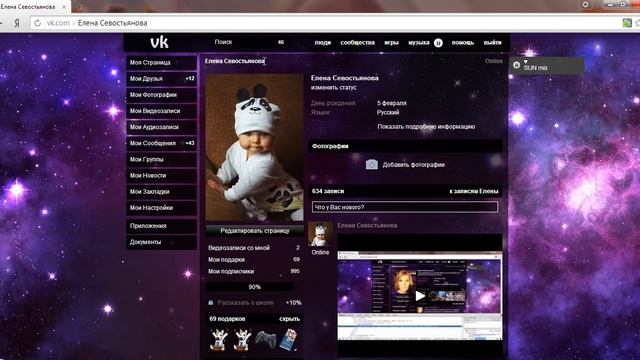Open the Фотографии section header
This screenshot has height=360, width=640.
click(x=405, y=146)
